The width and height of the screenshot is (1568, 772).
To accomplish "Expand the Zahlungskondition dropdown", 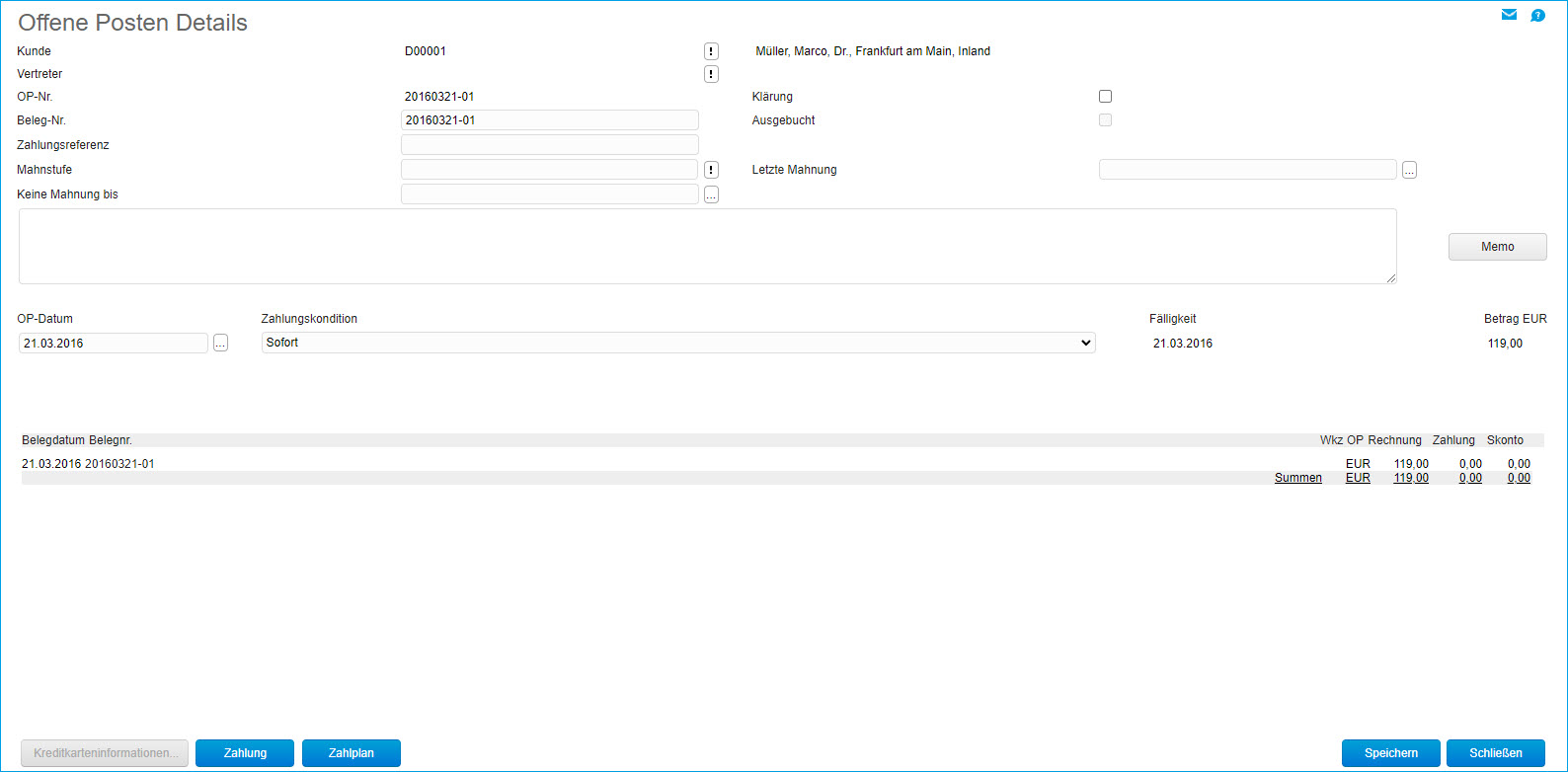I will click(678, 343).
